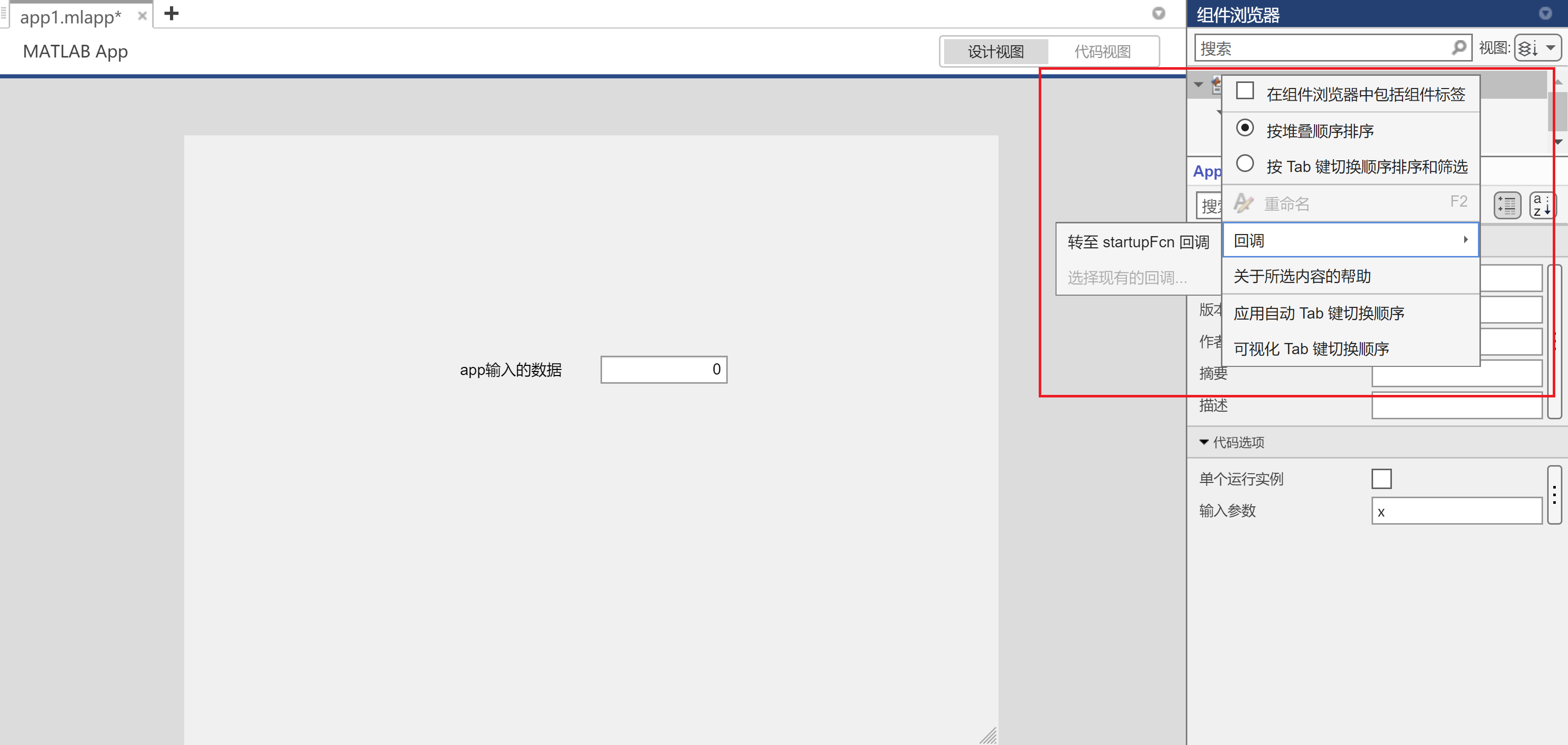1568x745 pixels.
Task: Click the 输入参数 input field containing x
Action: coord(1456,511)
